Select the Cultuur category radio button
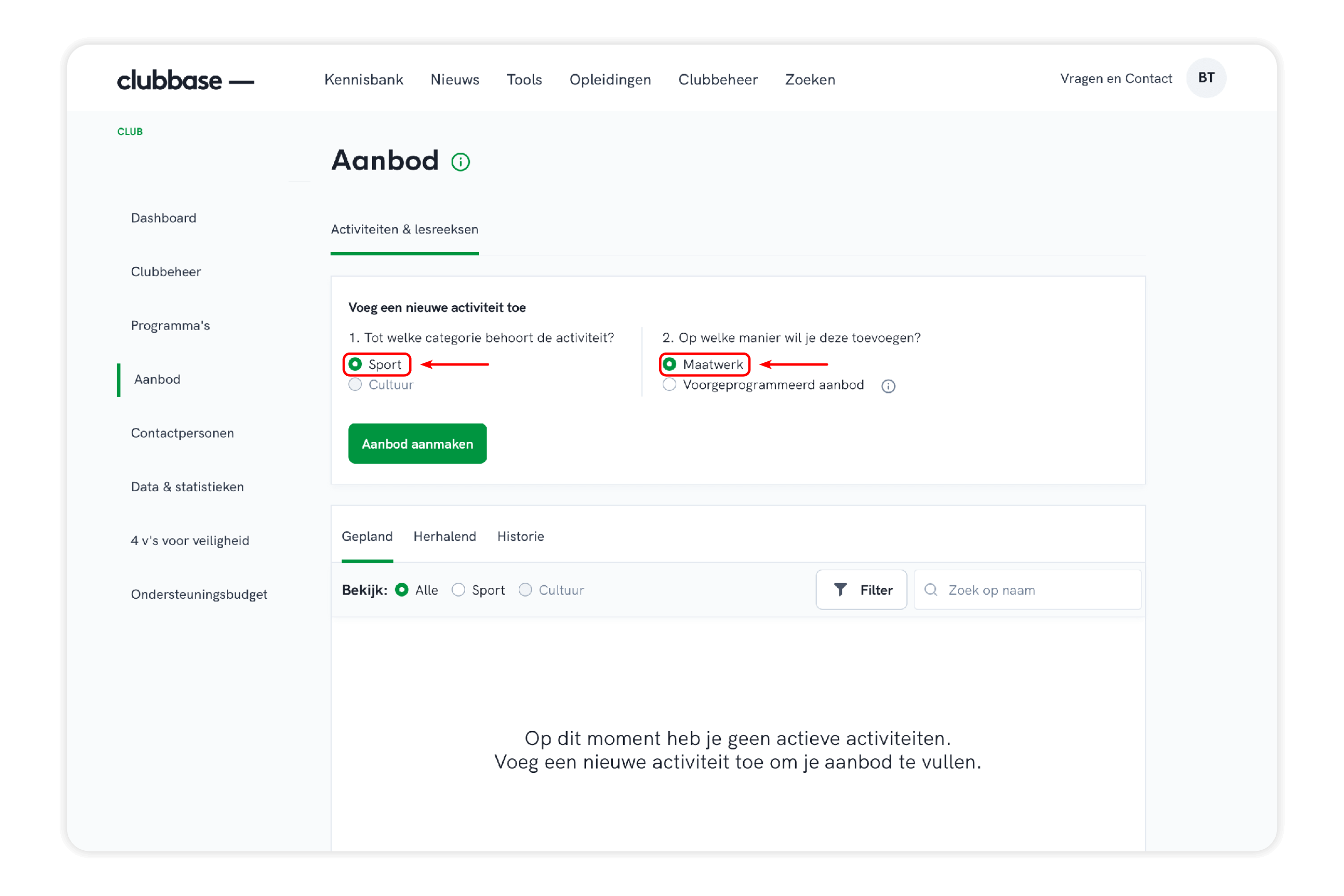This screenshot has height=896, width=1344. pos(355,384)
